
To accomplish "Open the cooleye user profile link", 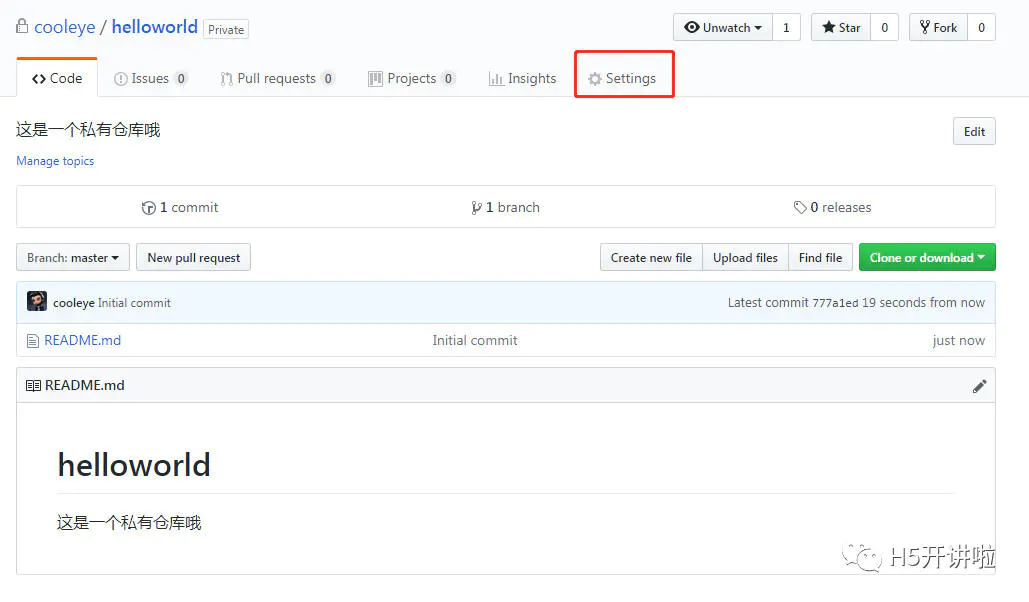I will [64, 27].
